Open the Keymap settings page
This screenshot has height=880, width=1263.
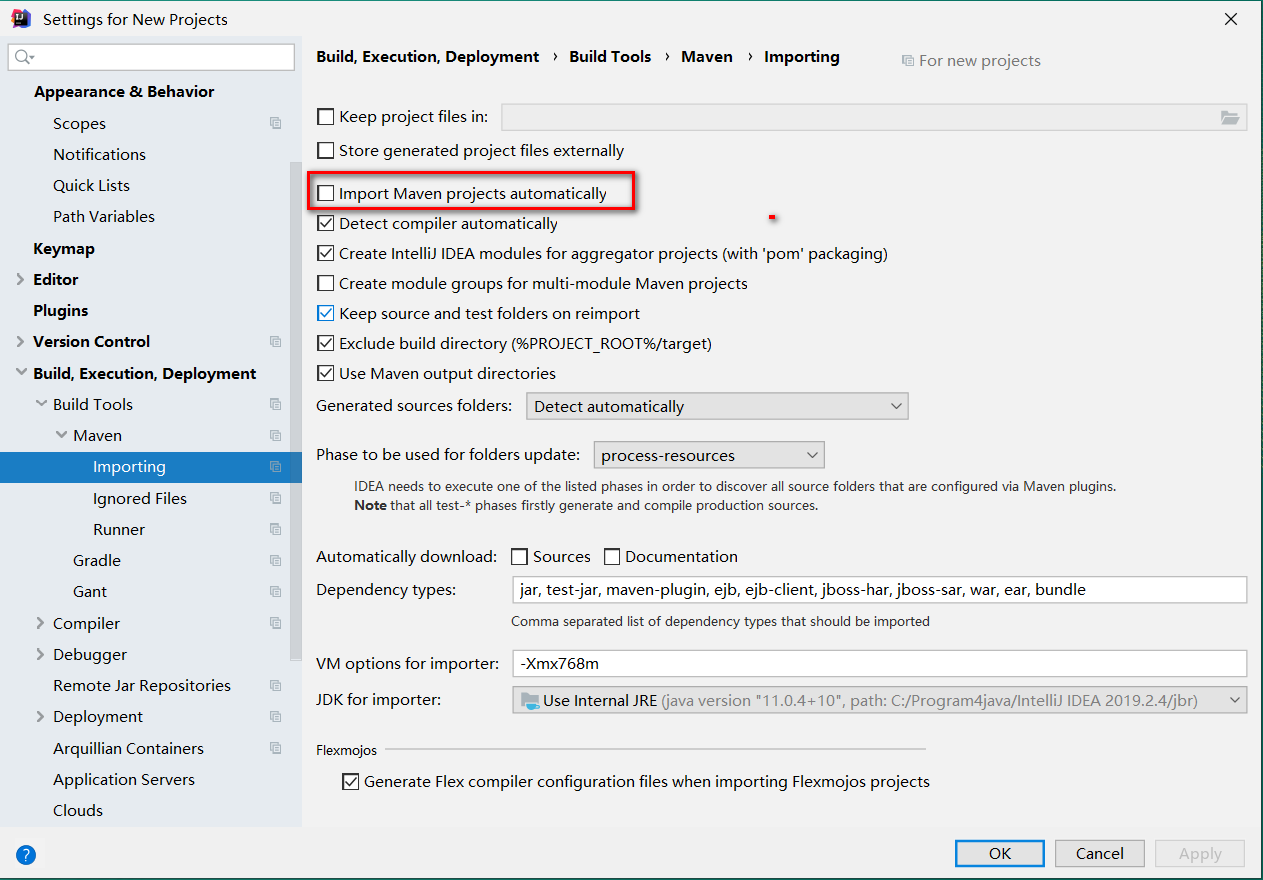tap(64, 249)
